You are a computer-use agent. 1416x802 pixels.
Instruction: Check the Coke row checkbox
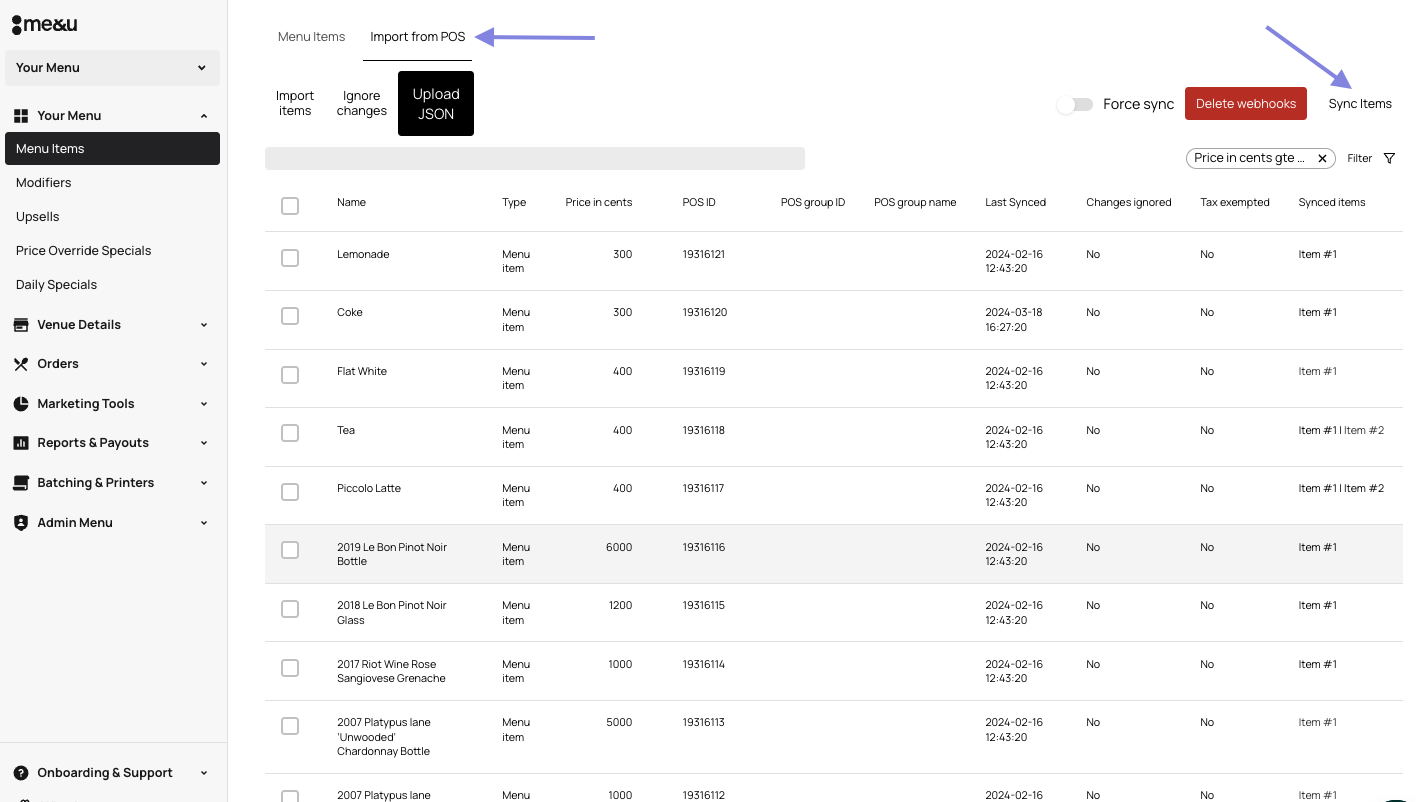coord(290,316)
